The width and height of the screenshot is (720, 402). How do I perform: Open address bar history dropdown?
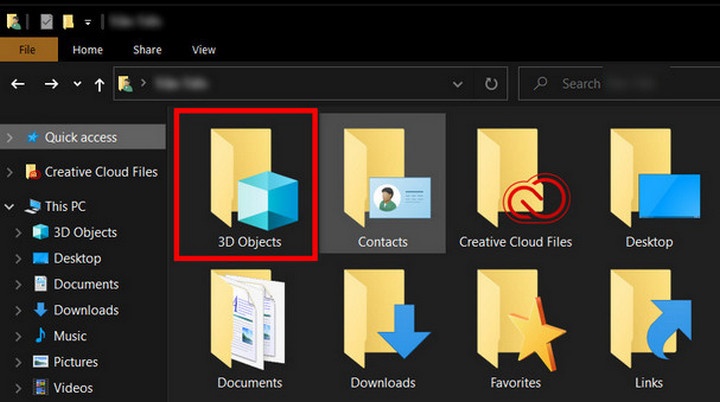[457, 85]
